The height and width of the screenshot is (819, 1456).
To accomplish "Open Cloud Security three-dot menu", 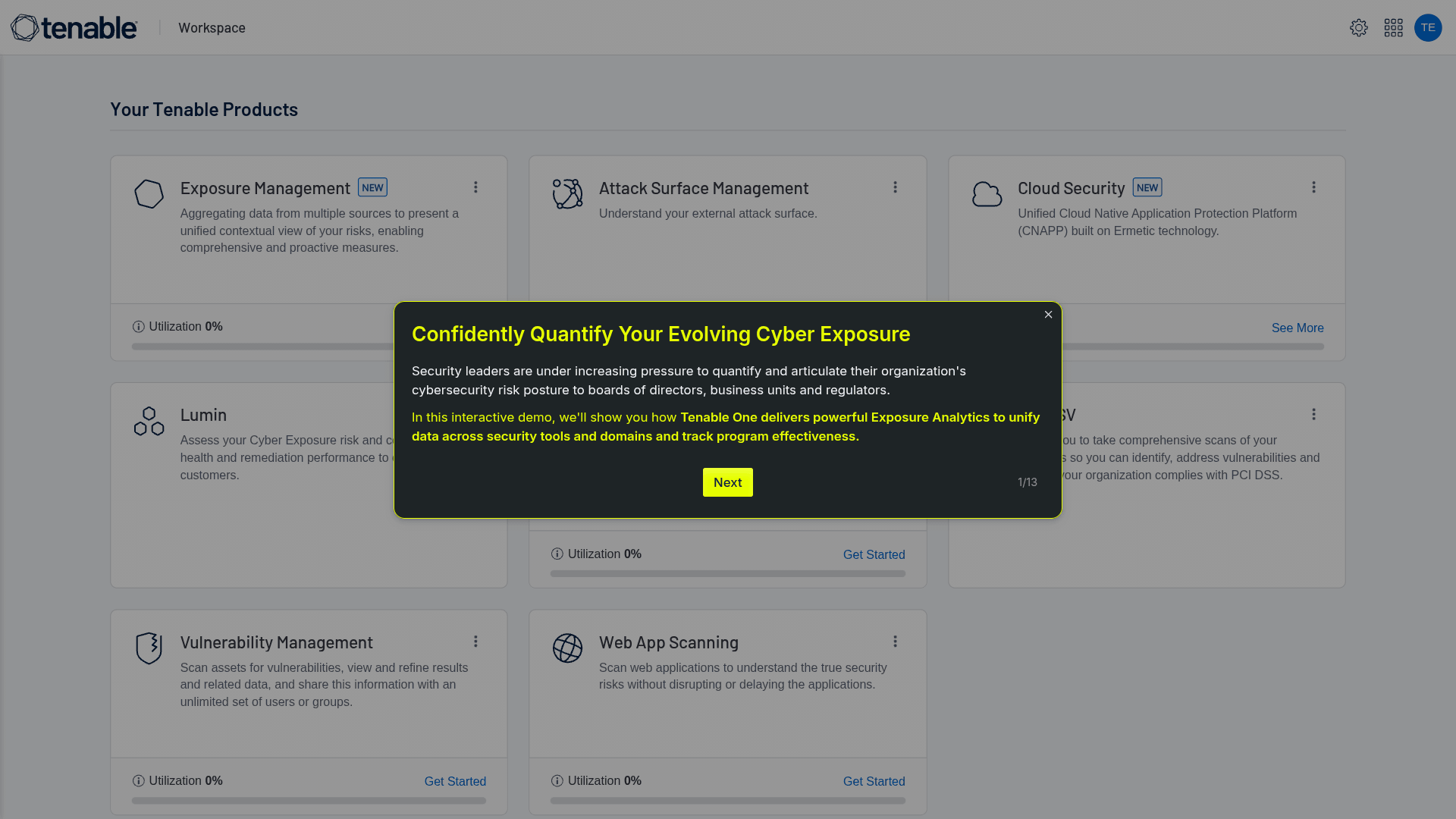I will click(1313, 187).
